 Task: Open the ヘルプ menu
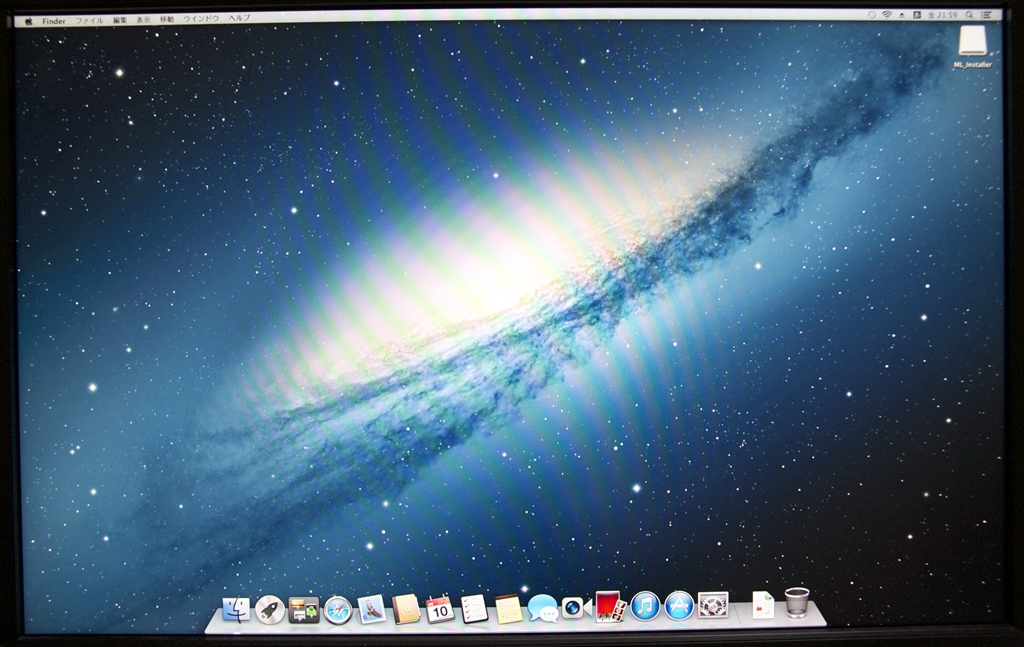coord(239,18)
